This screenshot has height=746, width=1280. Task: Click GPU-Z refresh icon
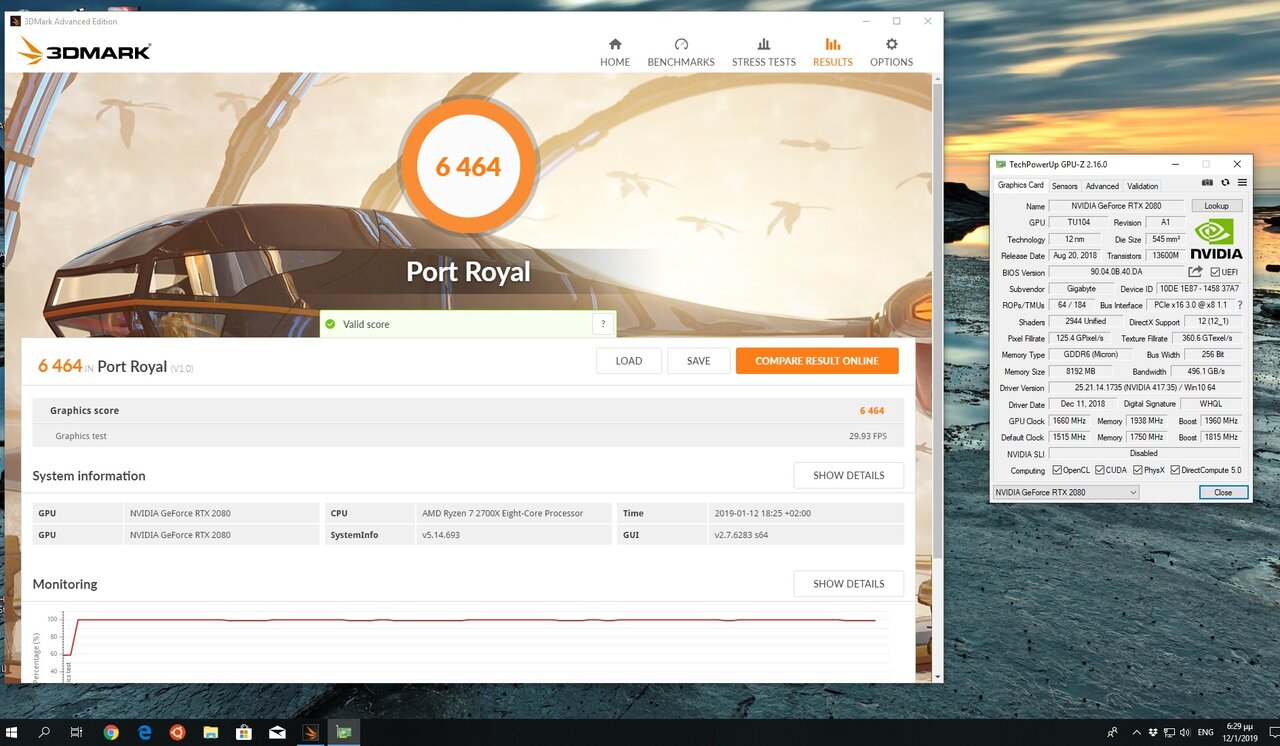[1225, 183]
